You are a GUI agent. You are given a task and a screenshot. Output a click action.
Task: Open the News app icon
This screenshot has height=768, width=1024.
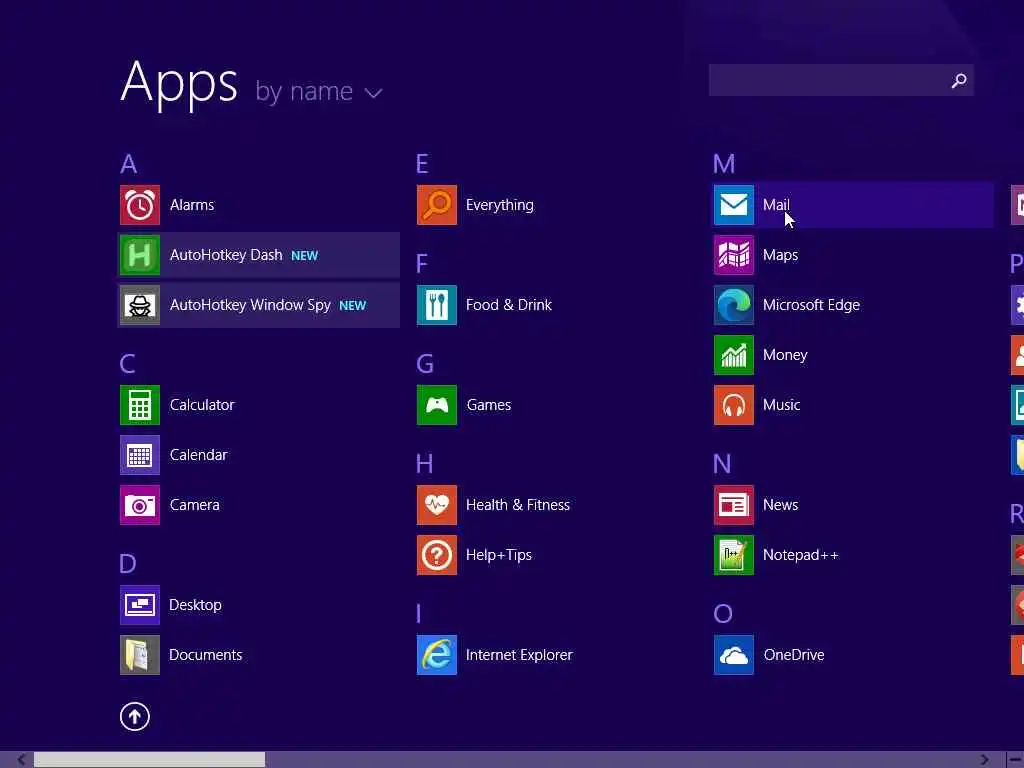pos(734,505)
